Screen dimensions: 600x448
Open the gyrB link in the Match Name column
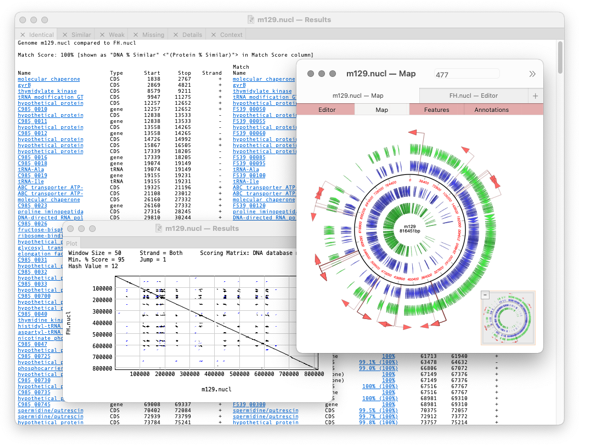point(239,85)
